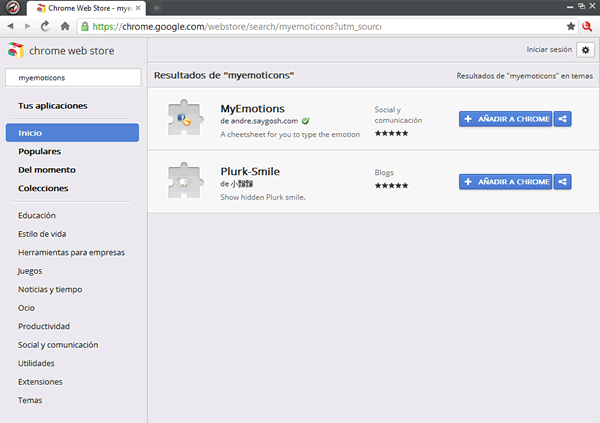Browse the Productividad category
The image size is (600, 423).
[x=44, y=326]
